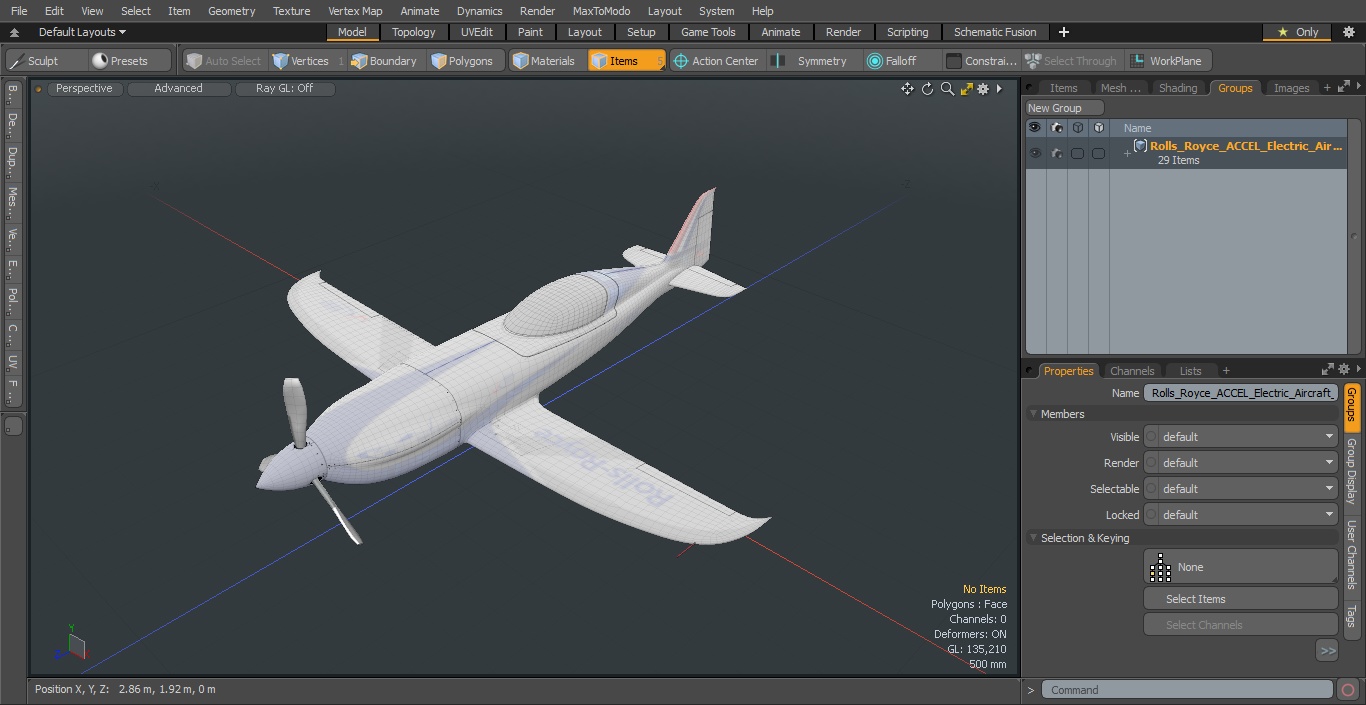Switch to the Shading panel tab
Viewport: 1366px width, 705px height.
point(1178,88)
